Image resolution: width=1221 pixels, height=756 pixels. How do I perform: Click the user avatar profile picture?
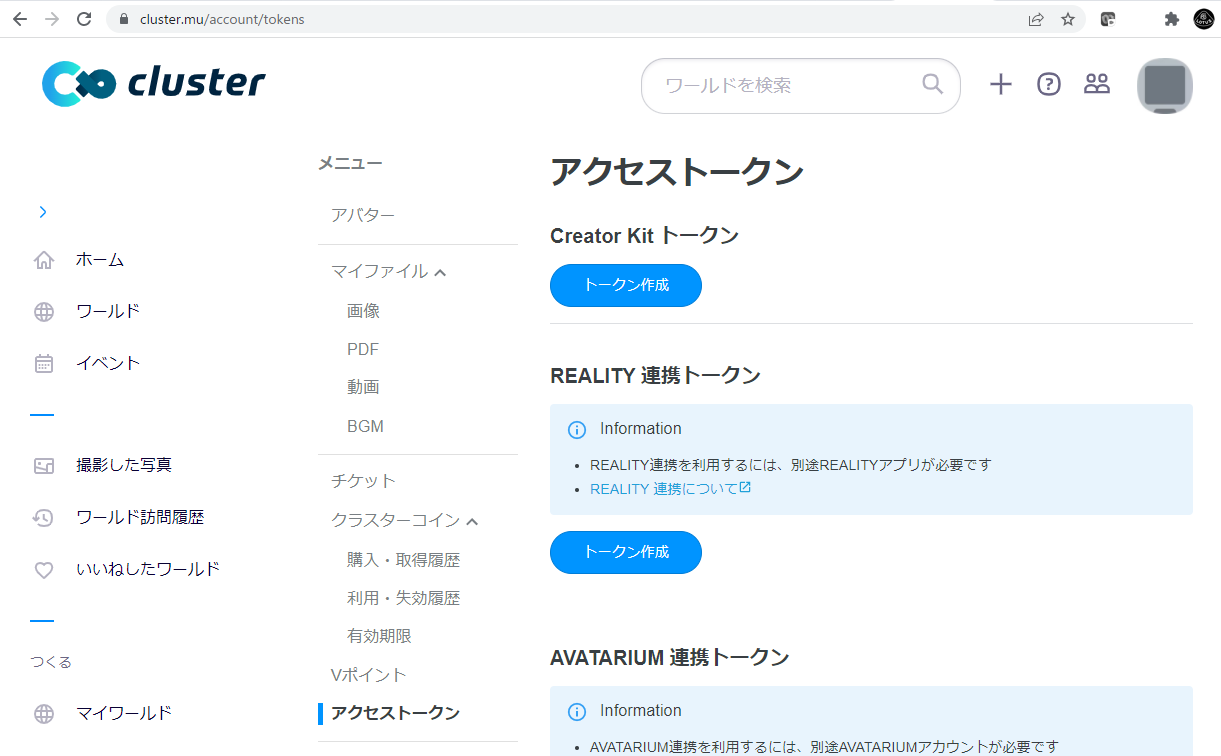pos(1165,86)
